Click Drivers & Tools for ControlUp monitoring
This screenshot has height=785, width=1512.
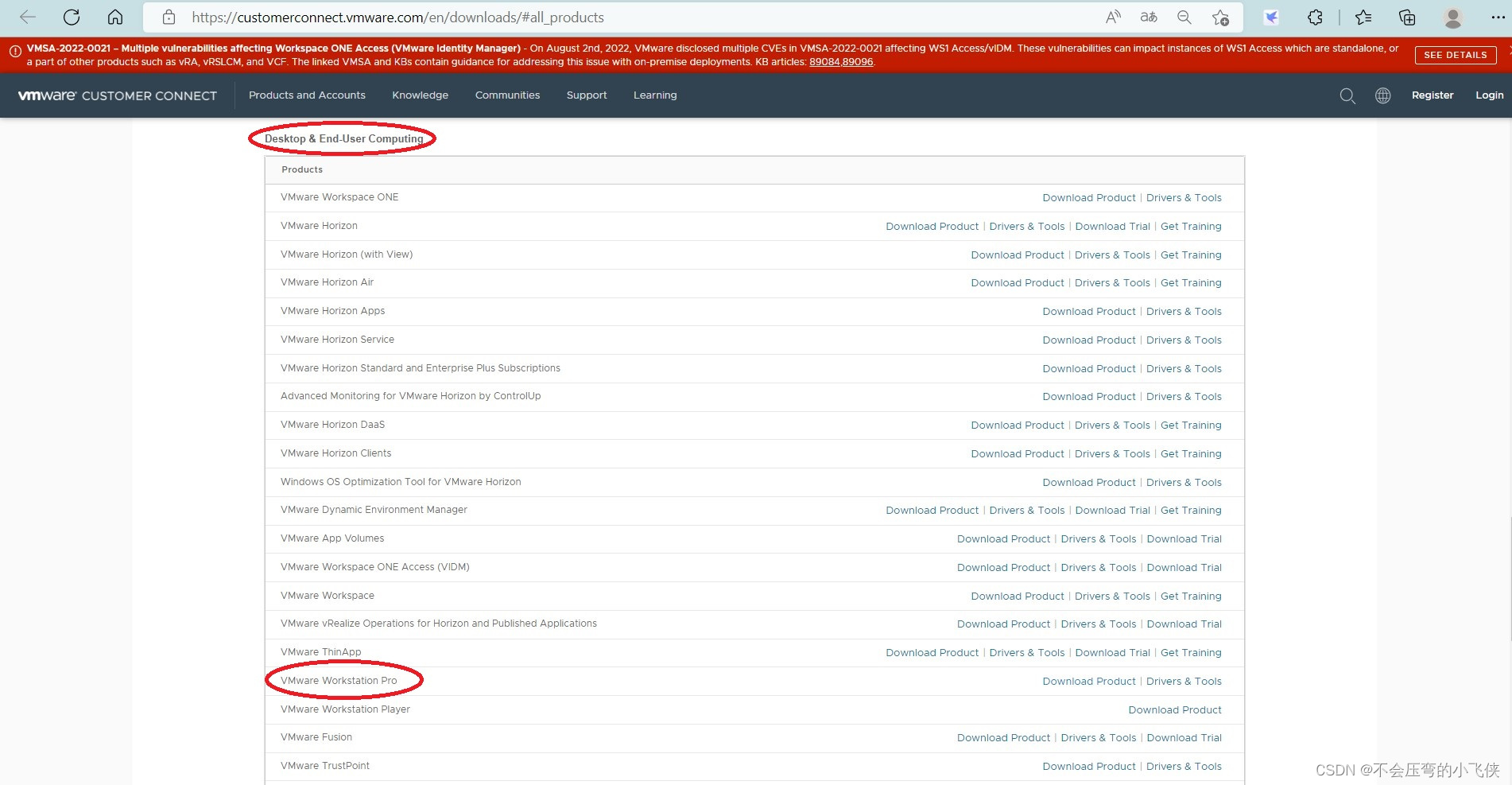1184,396
